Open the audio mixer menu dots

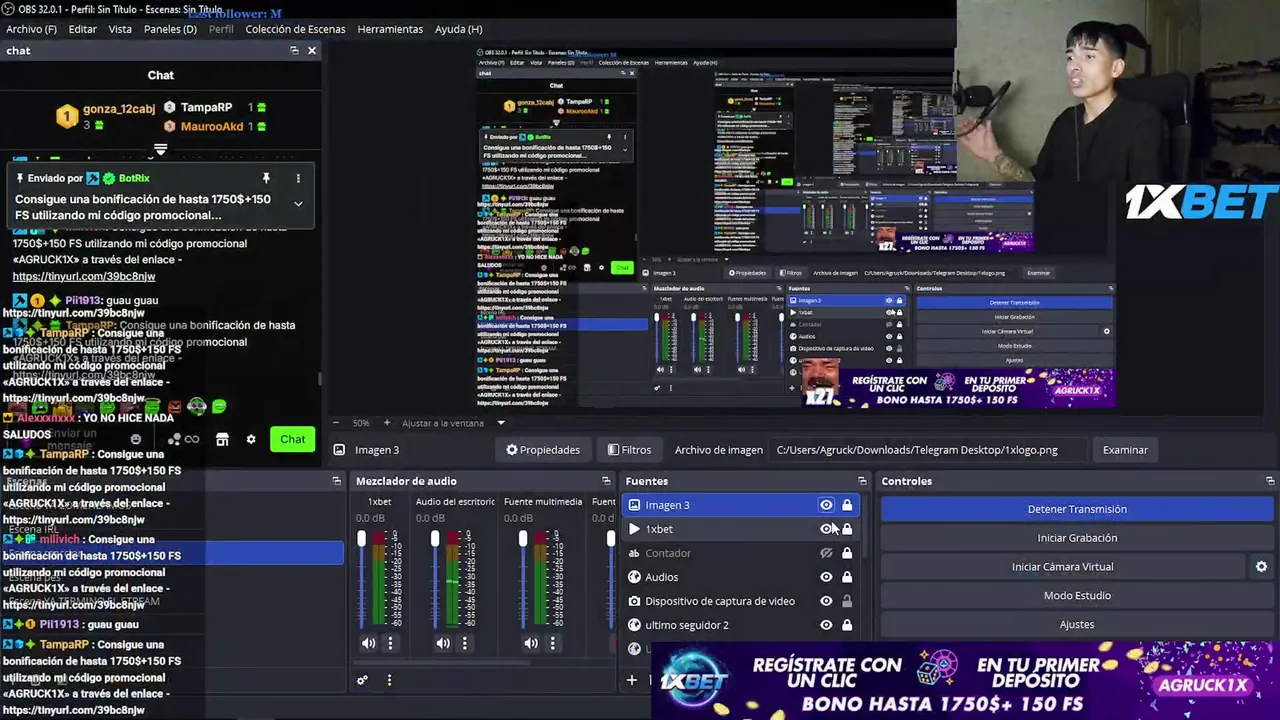[389, 680]
